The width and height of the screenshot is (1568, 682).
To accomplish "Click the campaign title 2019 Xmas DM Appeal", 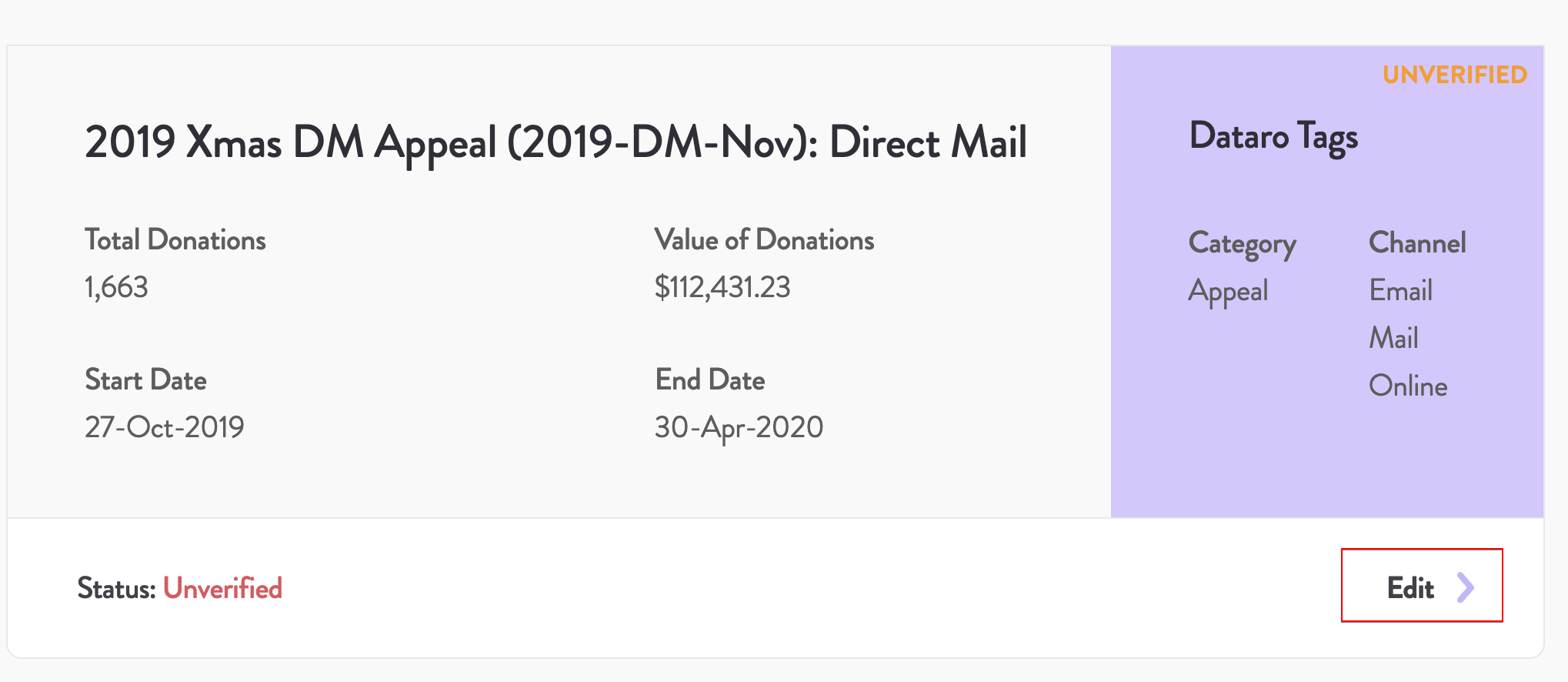I will click(x=555, y=142).
